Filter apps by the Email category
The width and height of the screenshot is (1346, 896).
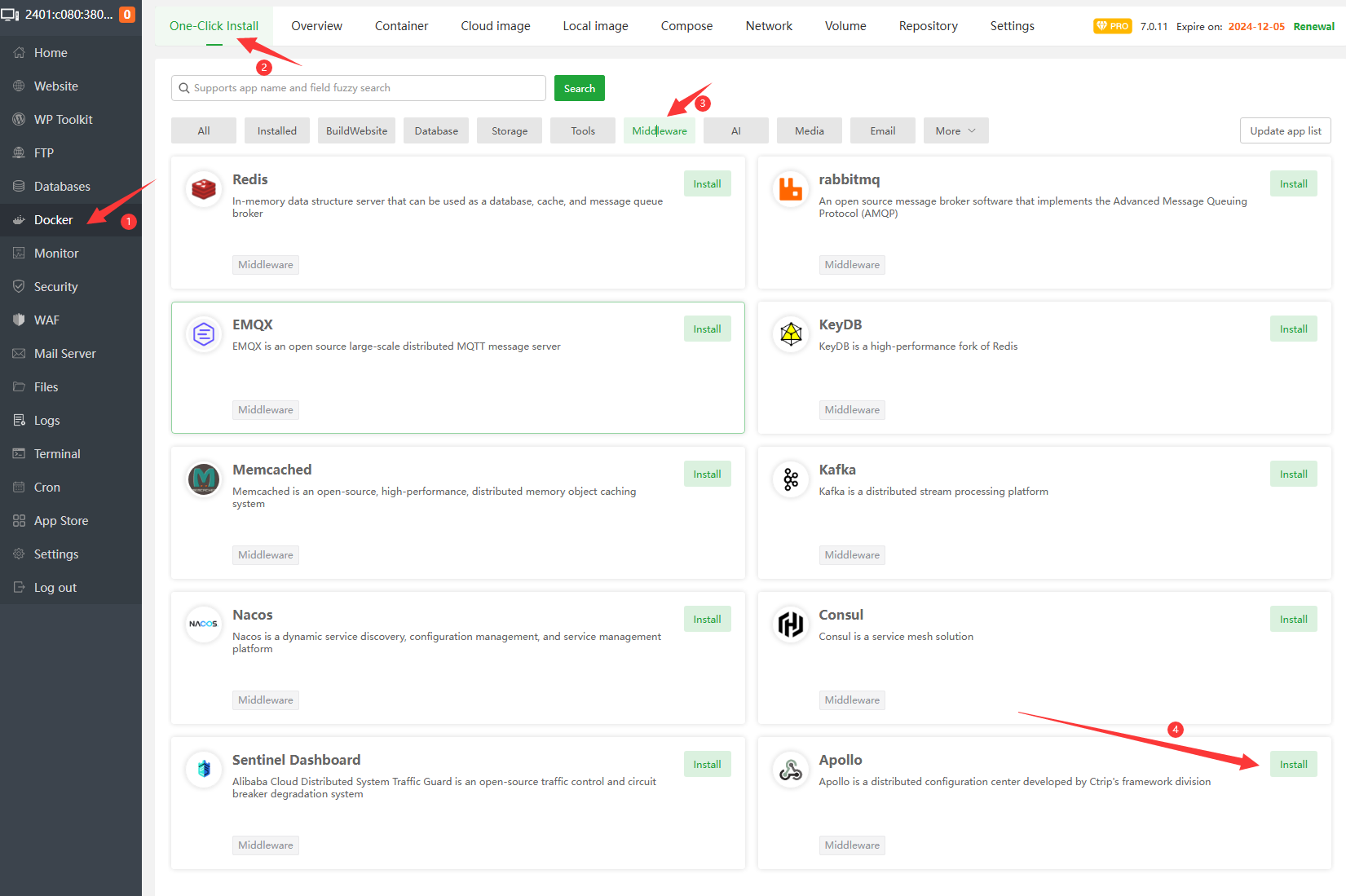[883, 131]
